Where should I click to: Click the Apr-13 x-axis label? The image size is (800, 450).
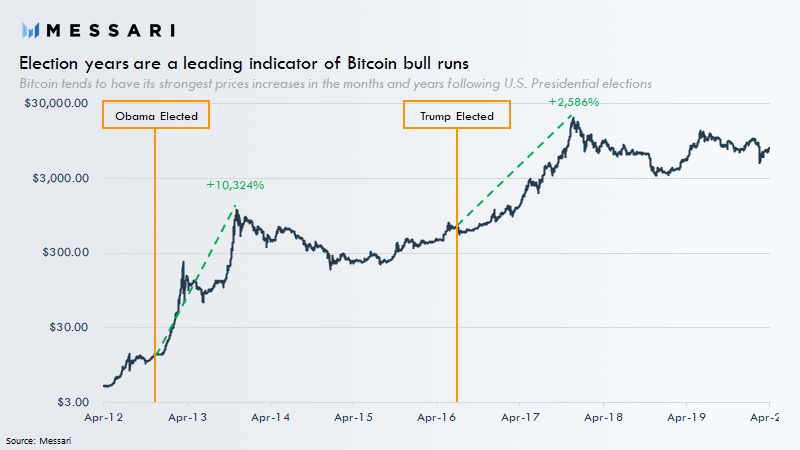tap(186, 416)
